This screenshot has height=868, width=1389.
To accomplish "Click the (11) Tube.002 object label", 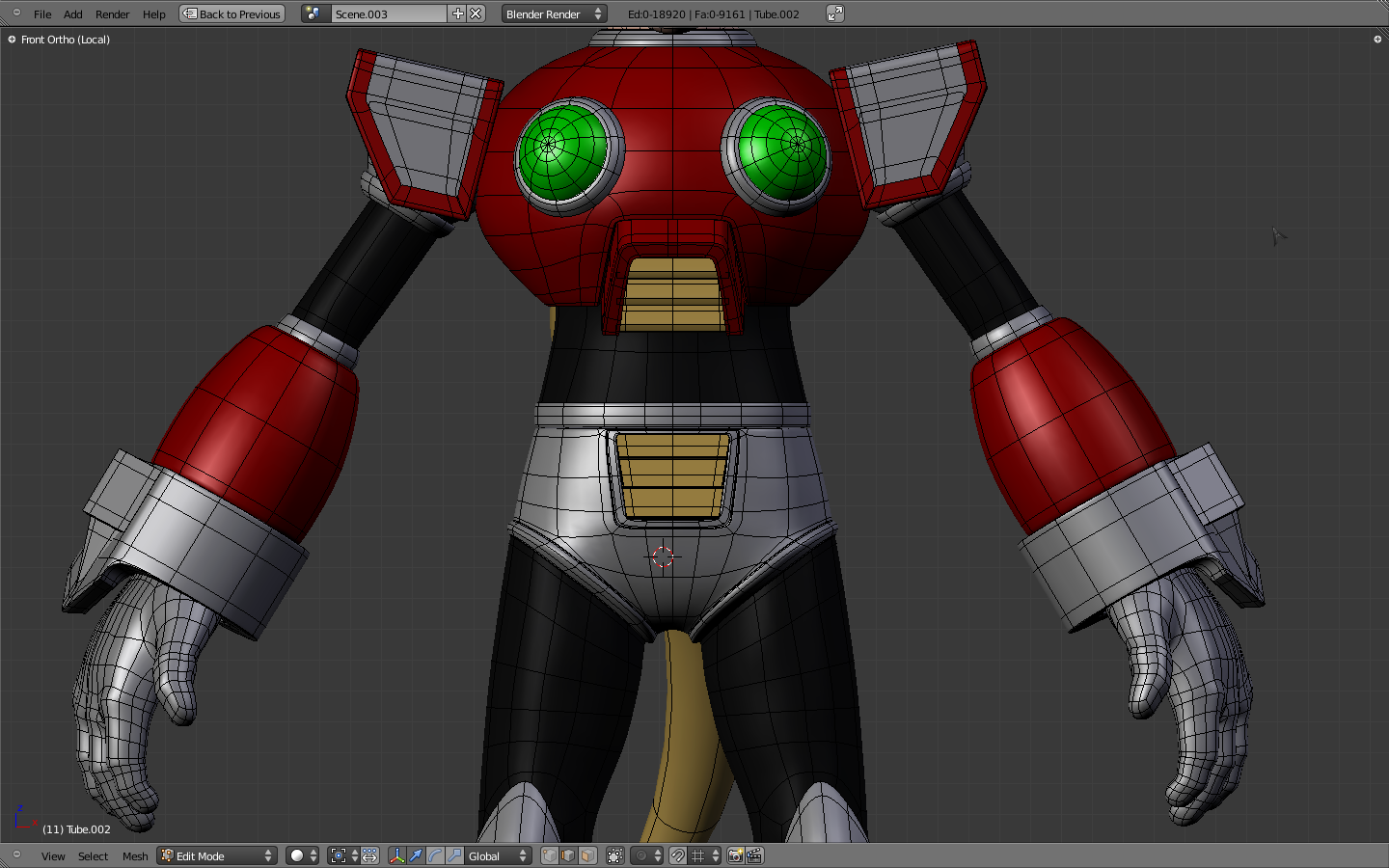I will coord(76,829).
